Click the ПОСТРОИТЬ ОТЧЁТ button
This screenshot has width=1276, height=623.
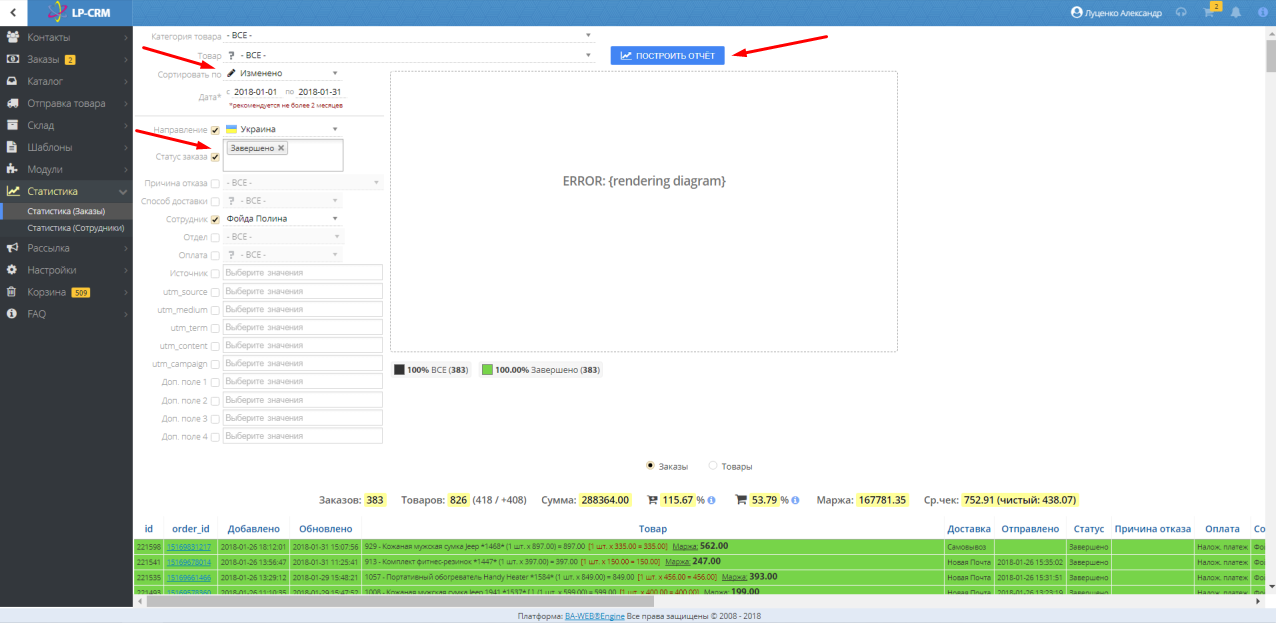pyautogui.click(x=668, y=55)
